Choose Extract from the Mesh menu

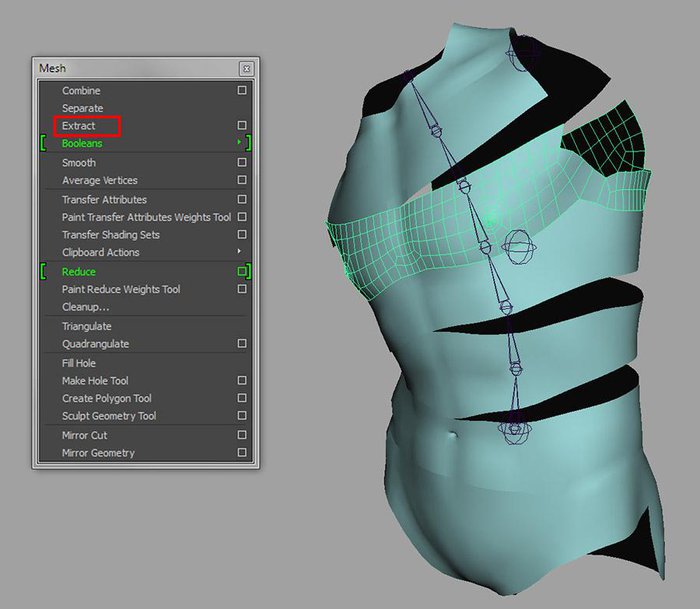(80, 126)
